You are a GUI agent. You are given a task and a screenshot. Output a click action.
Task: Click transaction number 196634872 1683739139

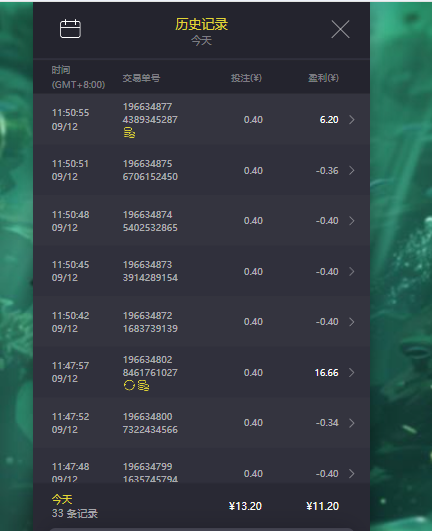[x=150, y=322]
